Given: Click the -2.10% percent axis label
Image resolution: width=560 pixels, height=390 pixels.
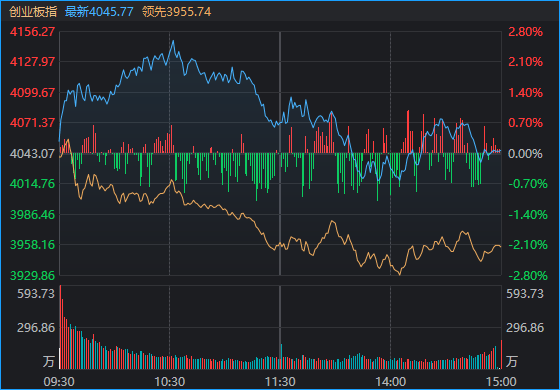Looking at the screenshot, I should [528, 245].
